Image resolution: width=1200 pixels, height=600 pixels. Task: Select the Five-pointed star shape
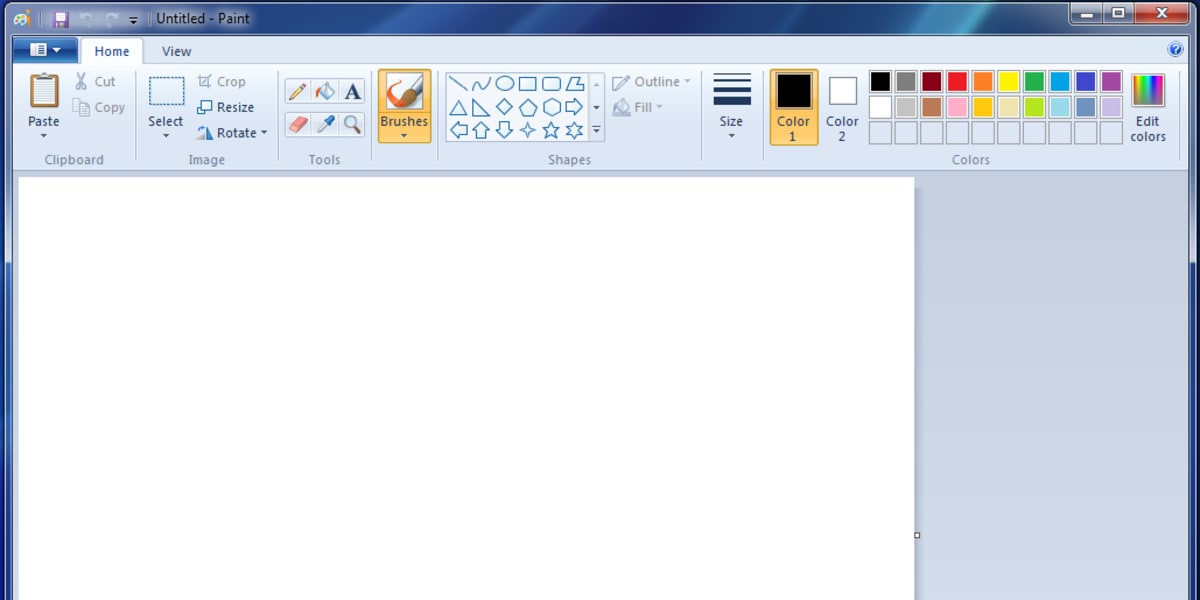[x=551, y=130]
